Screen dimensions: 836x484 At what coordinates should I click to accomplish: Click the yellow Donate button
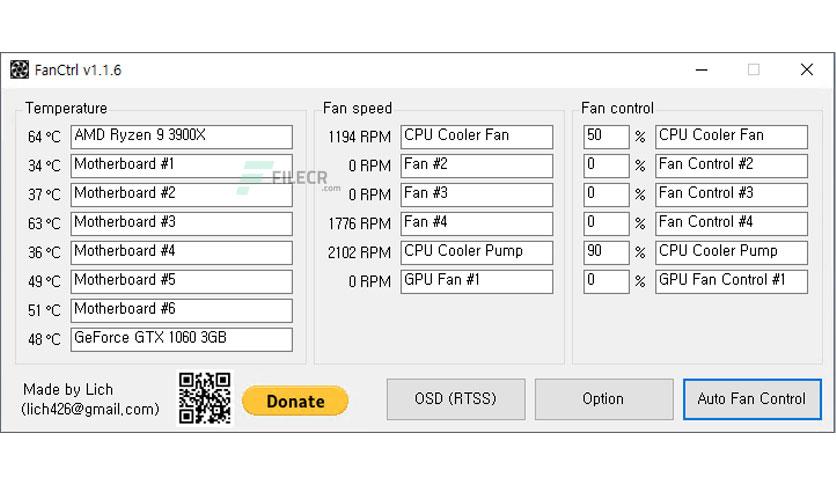pyautogui.click(x=295, y=401)
